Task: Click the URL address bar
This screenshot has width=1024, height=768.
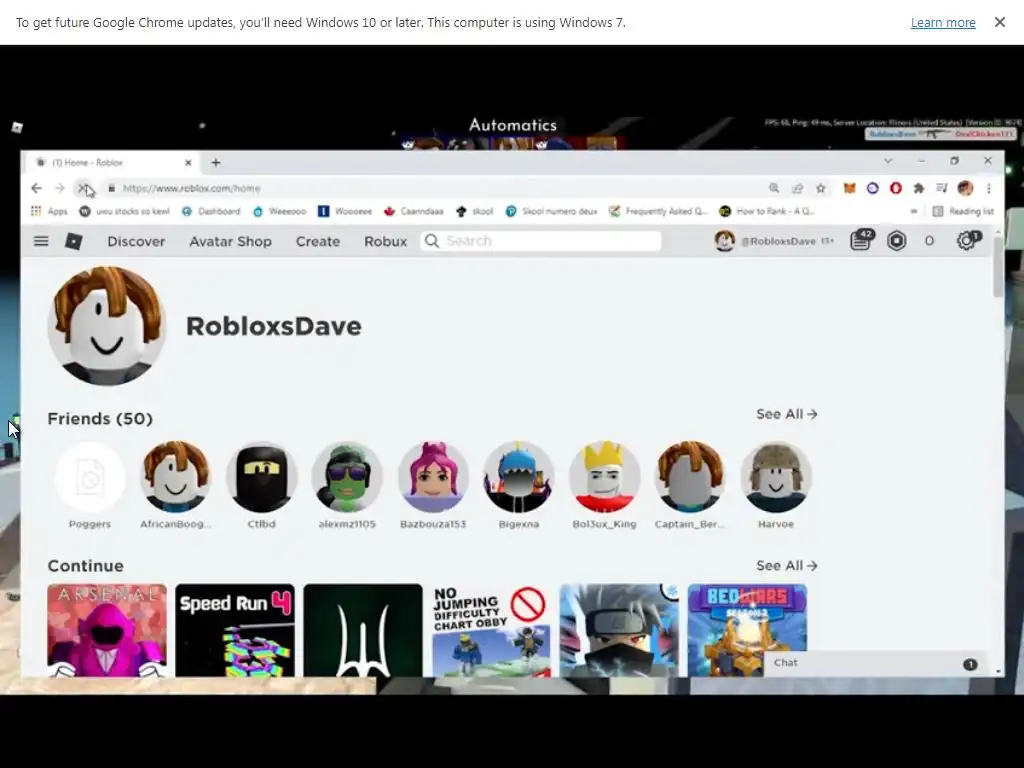Action: click(x=431, y=188)
